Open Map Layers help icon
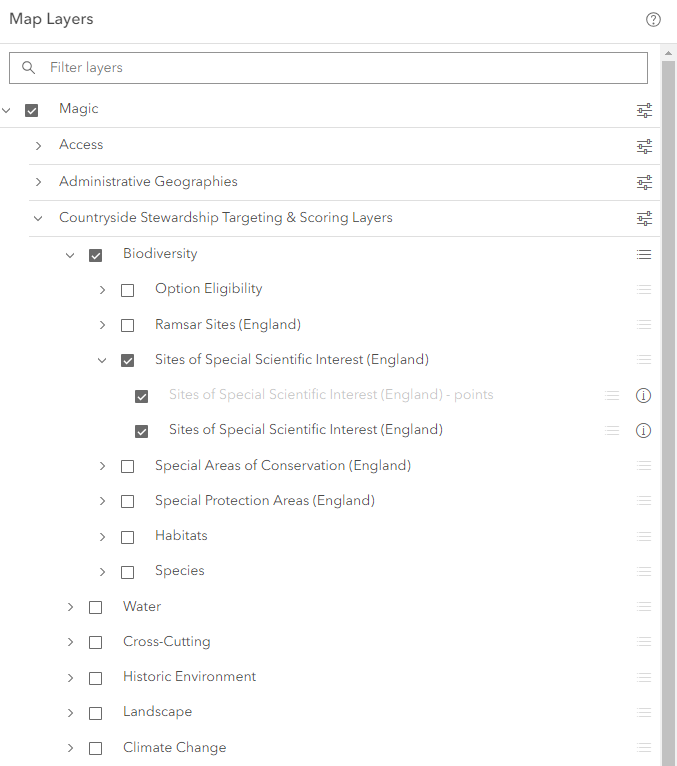The height and width of the screenshot is (766, 677). tap(653, 20)
